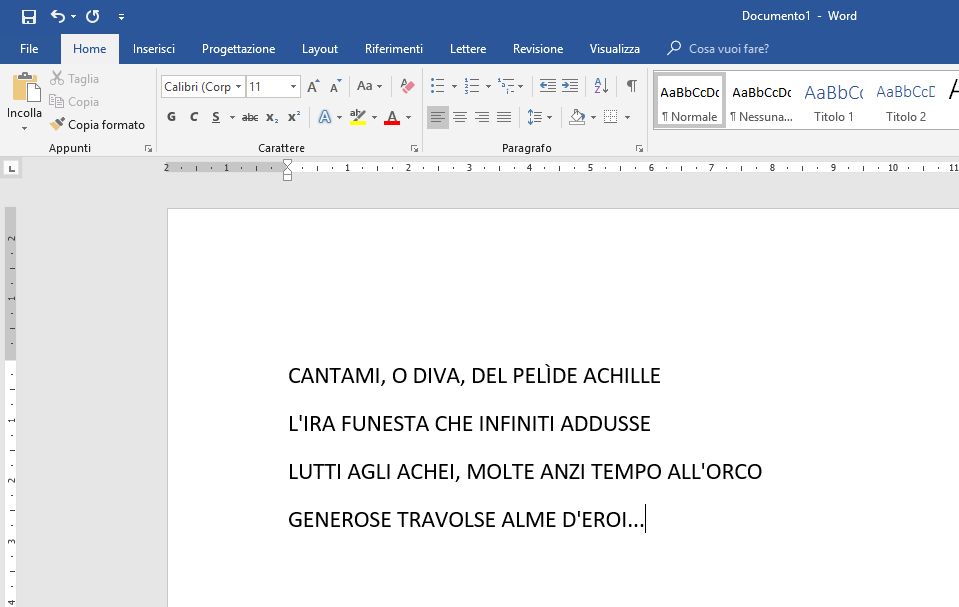Viewport: 959px width, 607px height.
Task: Apply the Titolo 1 style
Action: [834, 102]
